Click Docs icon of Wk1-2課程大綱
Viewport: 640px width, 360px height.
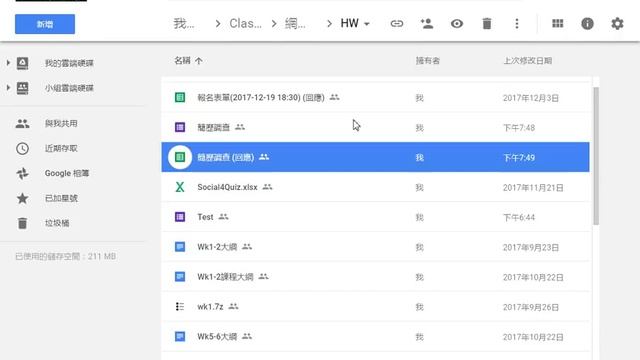point(180,276)
